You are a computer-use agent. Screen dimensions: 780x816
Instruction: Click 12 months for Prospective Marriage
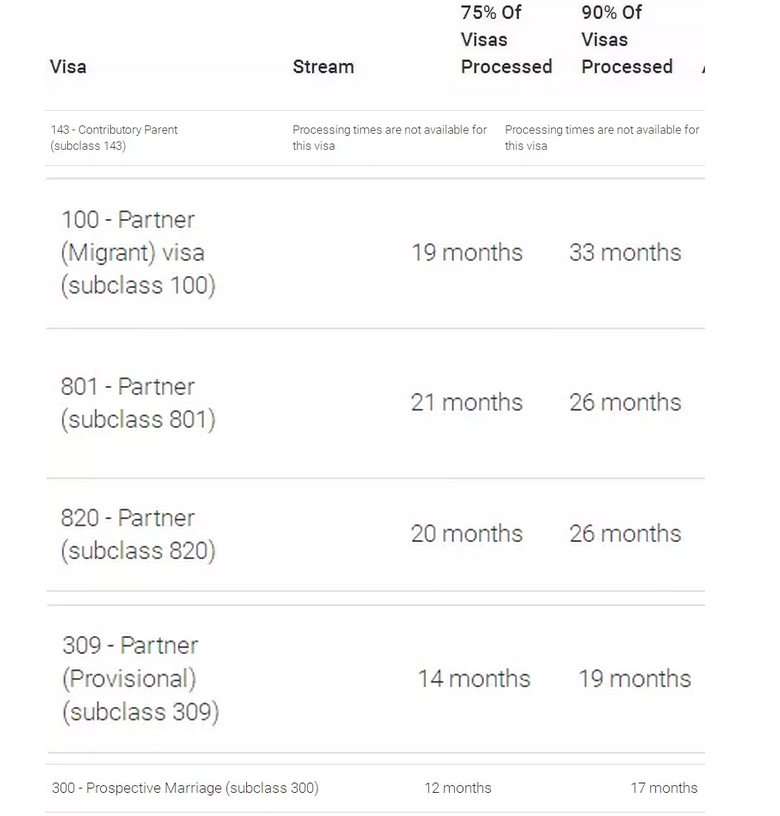[x=458, y=788]
